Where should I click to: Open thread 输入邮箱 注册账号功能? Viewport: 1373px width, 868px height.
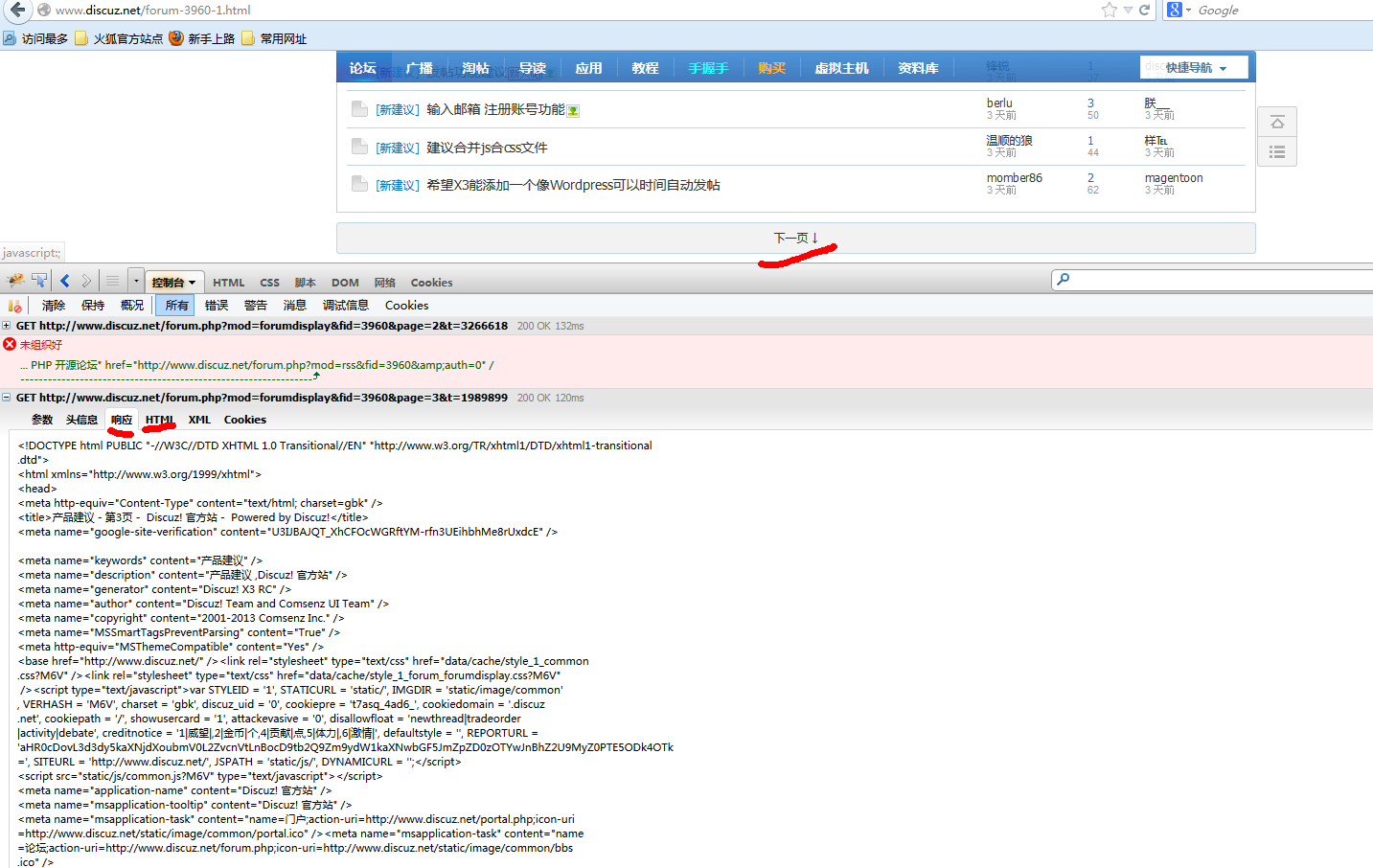pos(495,109)
